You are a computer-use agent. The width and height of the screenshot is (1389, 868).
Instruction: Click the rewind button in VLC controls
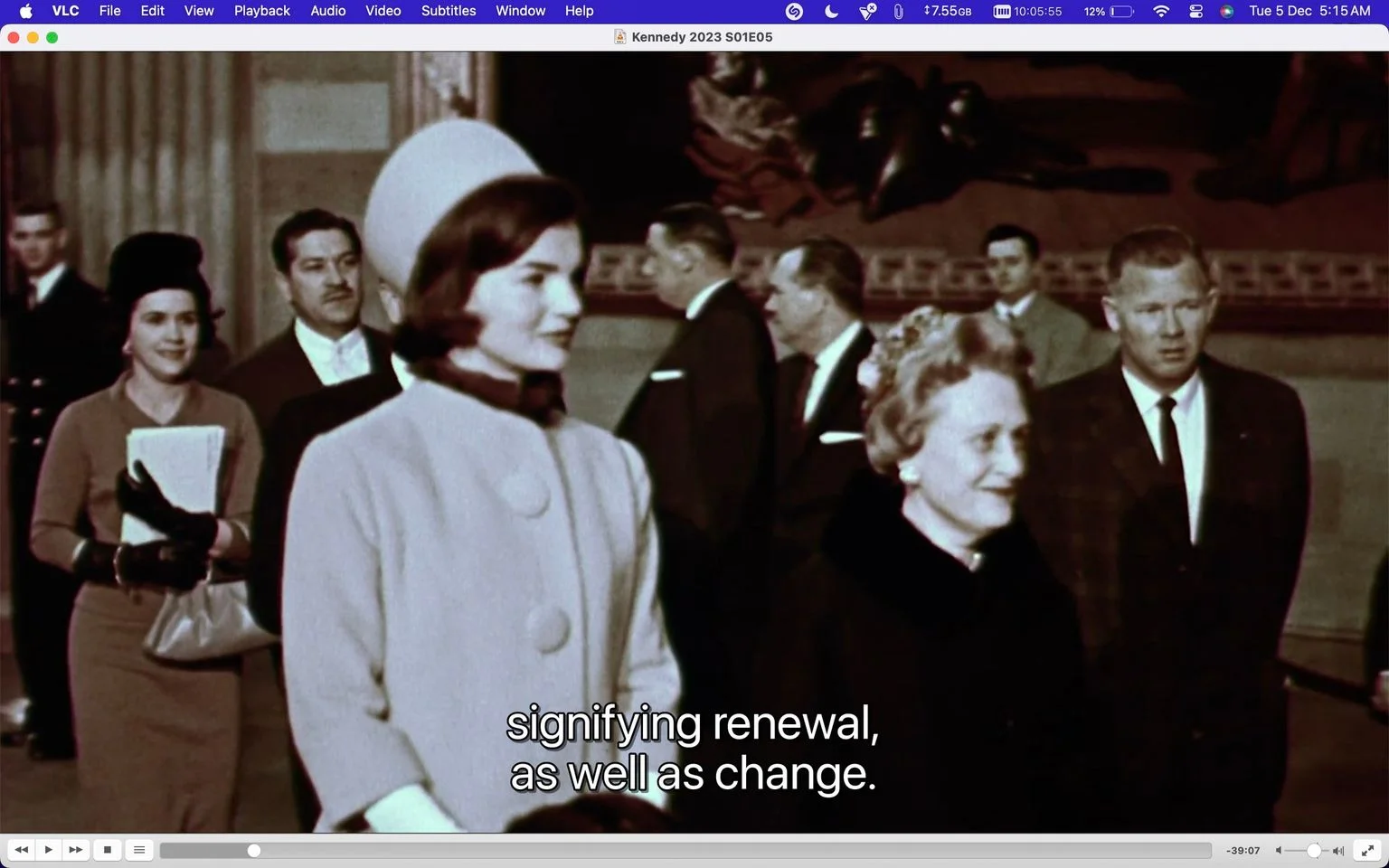[x=22, y=850]
